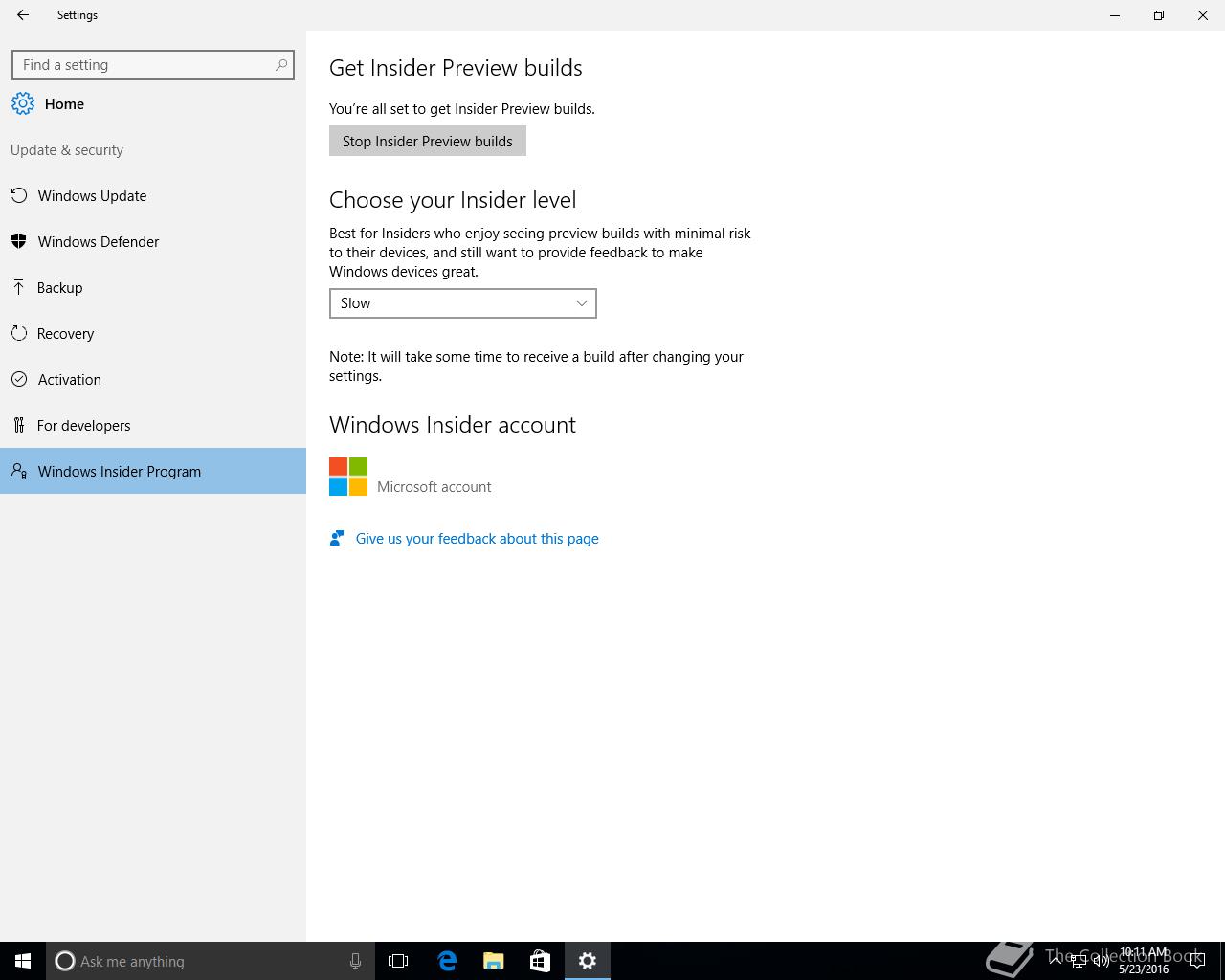The width and height of the screenshot is (1225, 980).
Task: Click the Microsoft account logo
Action: pyautogui.click(x=348, y=477)
